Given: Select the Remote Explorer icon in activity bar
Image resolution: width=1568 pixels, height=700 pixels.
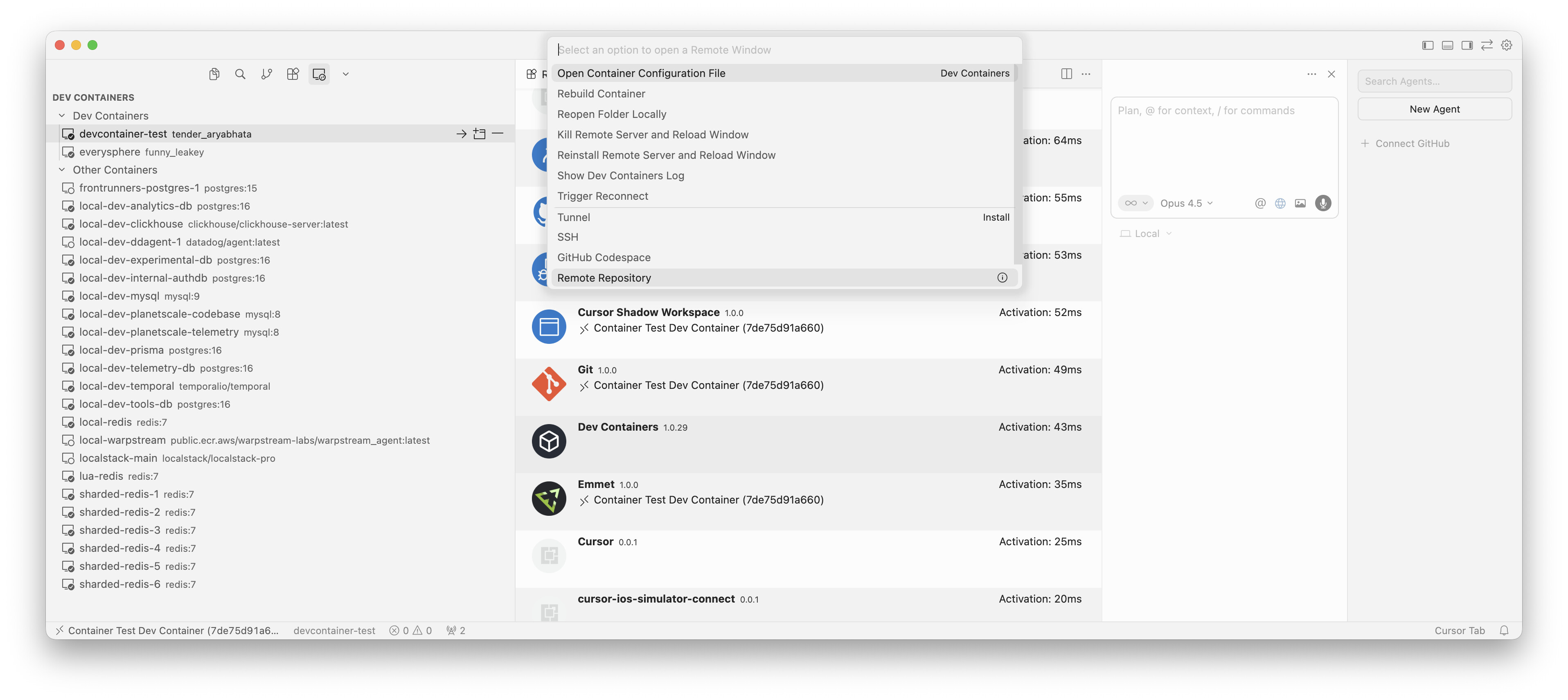Looking at the screenshot, I should tap(319, 74).
